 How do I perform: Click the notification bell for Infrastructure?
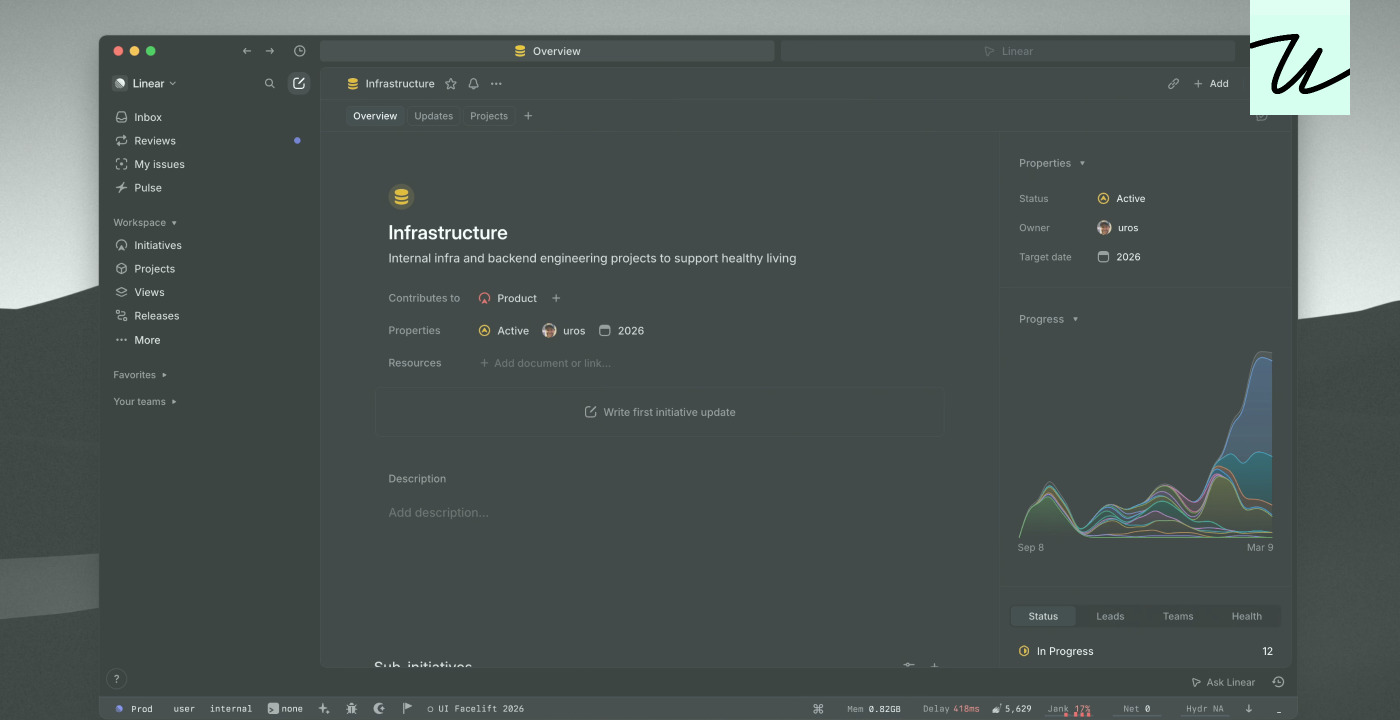[x=474, y=84]
